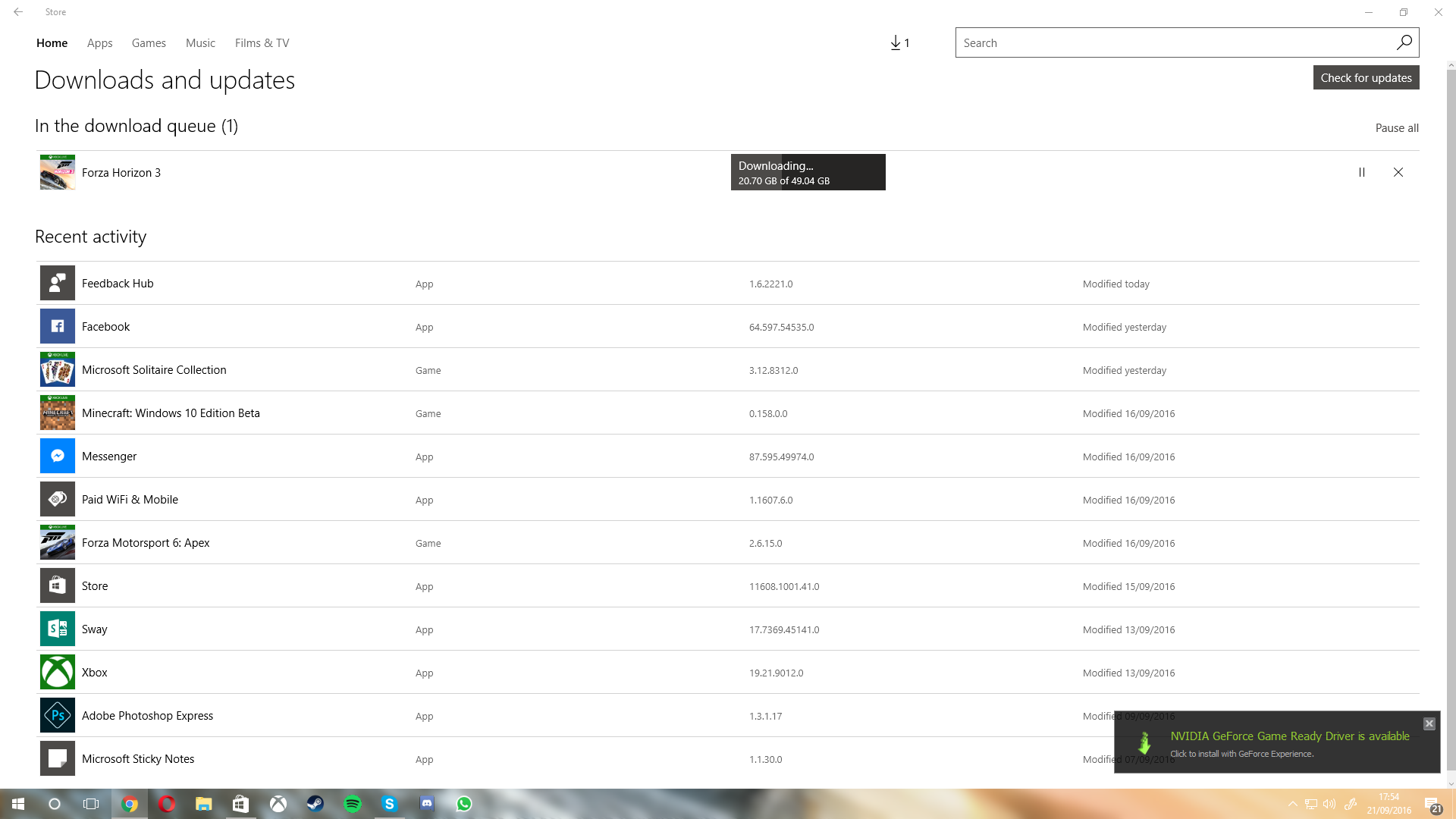Click version 64.597.54535.0 text
Screen dimensions: 1456x819
[781, 328]
